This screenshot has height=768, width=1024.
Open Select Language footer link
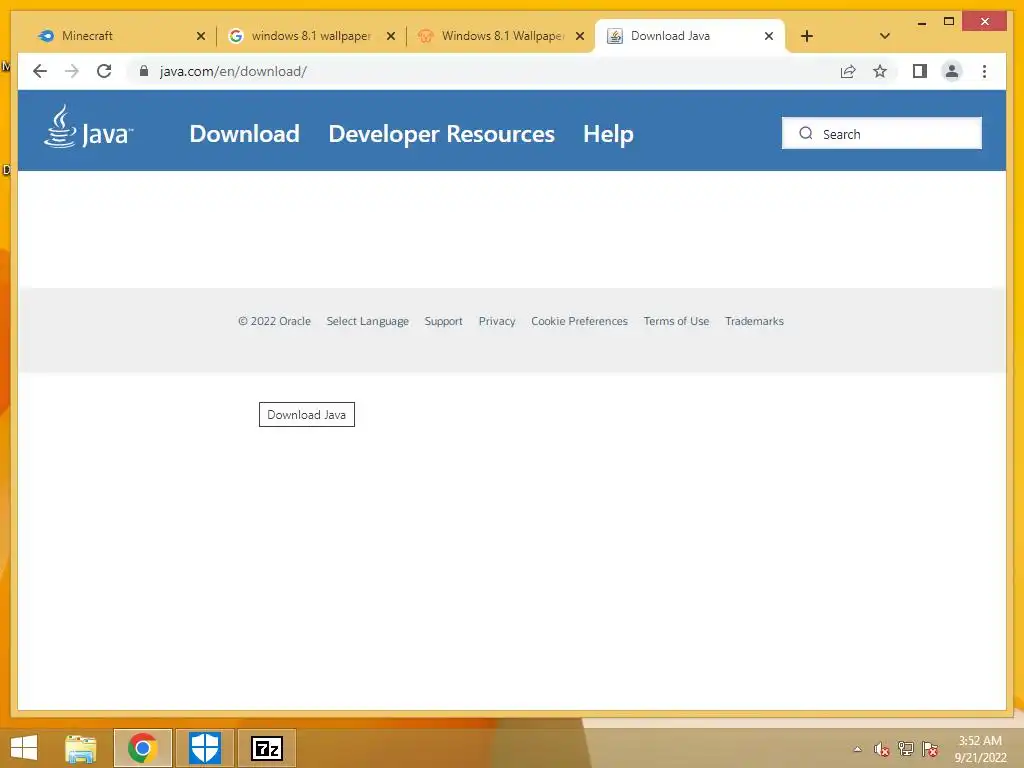click(x=368, y=321)
